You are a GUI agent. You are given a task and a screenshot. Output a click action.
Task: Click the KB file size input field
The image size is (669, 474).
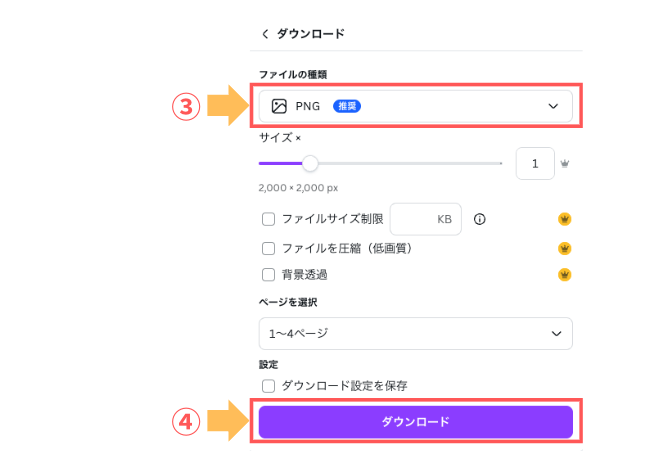point(425,219)
